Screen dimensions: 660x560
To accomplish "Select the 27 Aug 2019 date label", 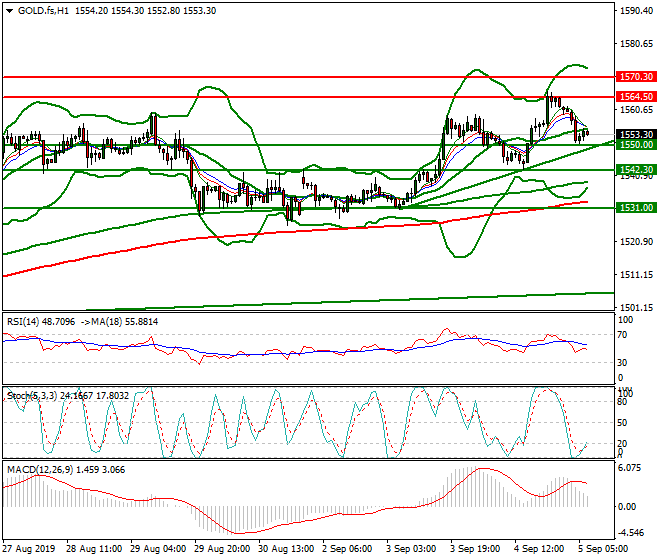I will tap(29, 549).
